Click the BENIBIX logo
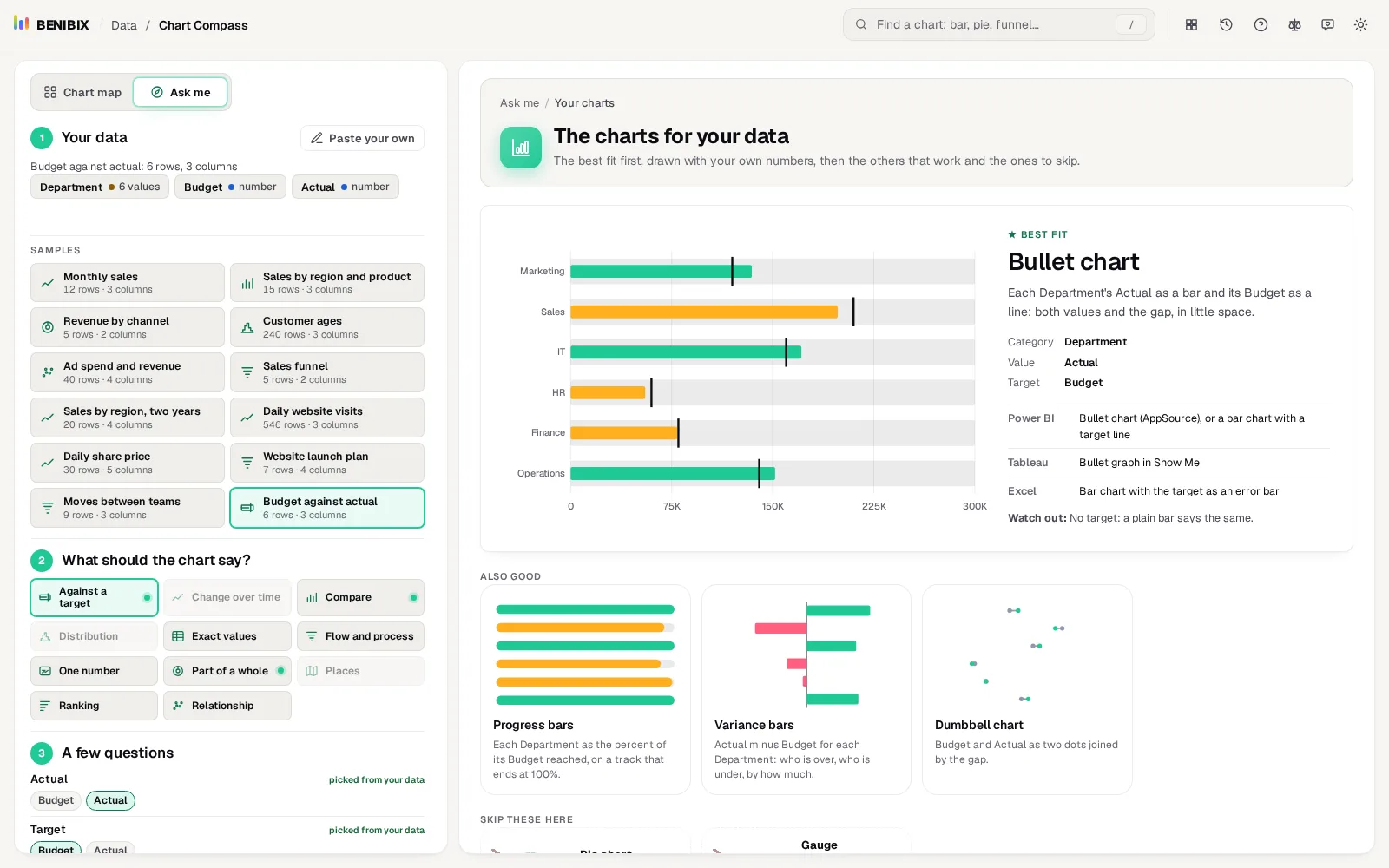 [x=51, y=24]
